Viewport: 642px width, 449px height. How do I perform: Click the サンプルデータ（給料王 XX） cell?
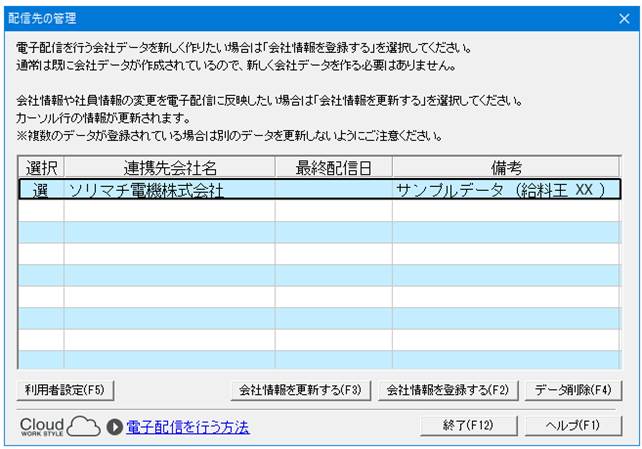pyautogui.click(x=506, y=190)
